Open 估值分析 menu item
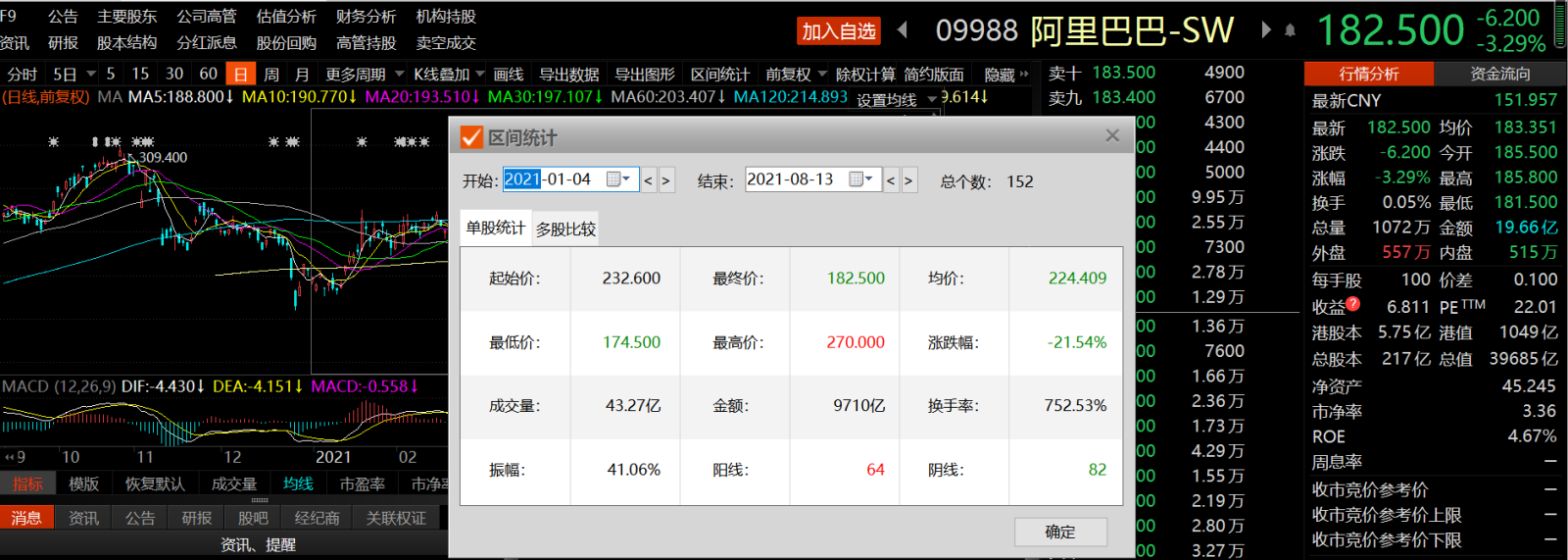Viewport: 1568px width, 560px height. point(286,17)
